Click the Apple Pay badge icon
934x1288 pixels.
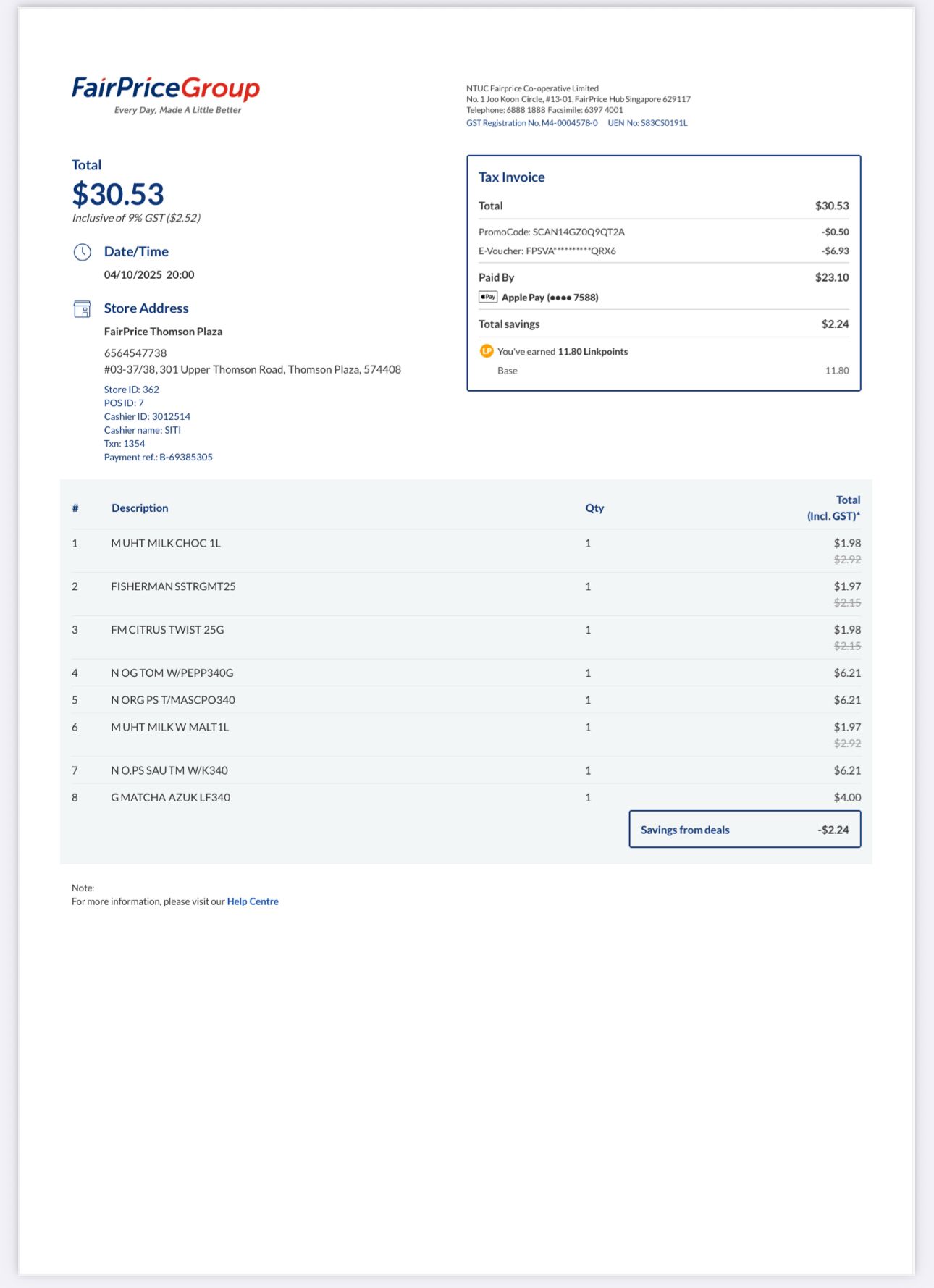(x=488, y=297)
